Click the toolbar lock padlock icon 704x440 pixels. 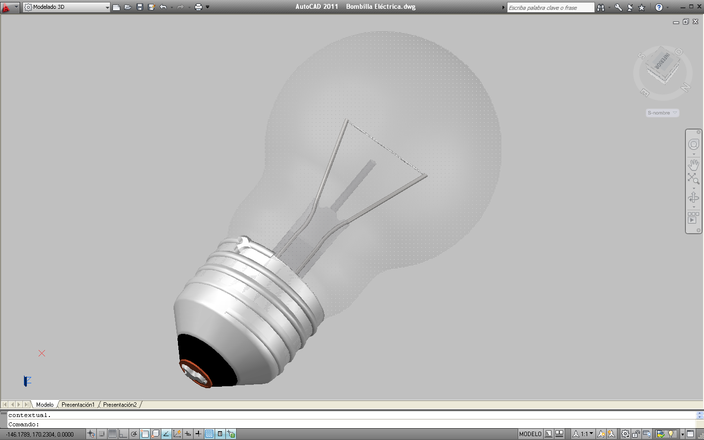pyautogui.click(x=636, y=434)
